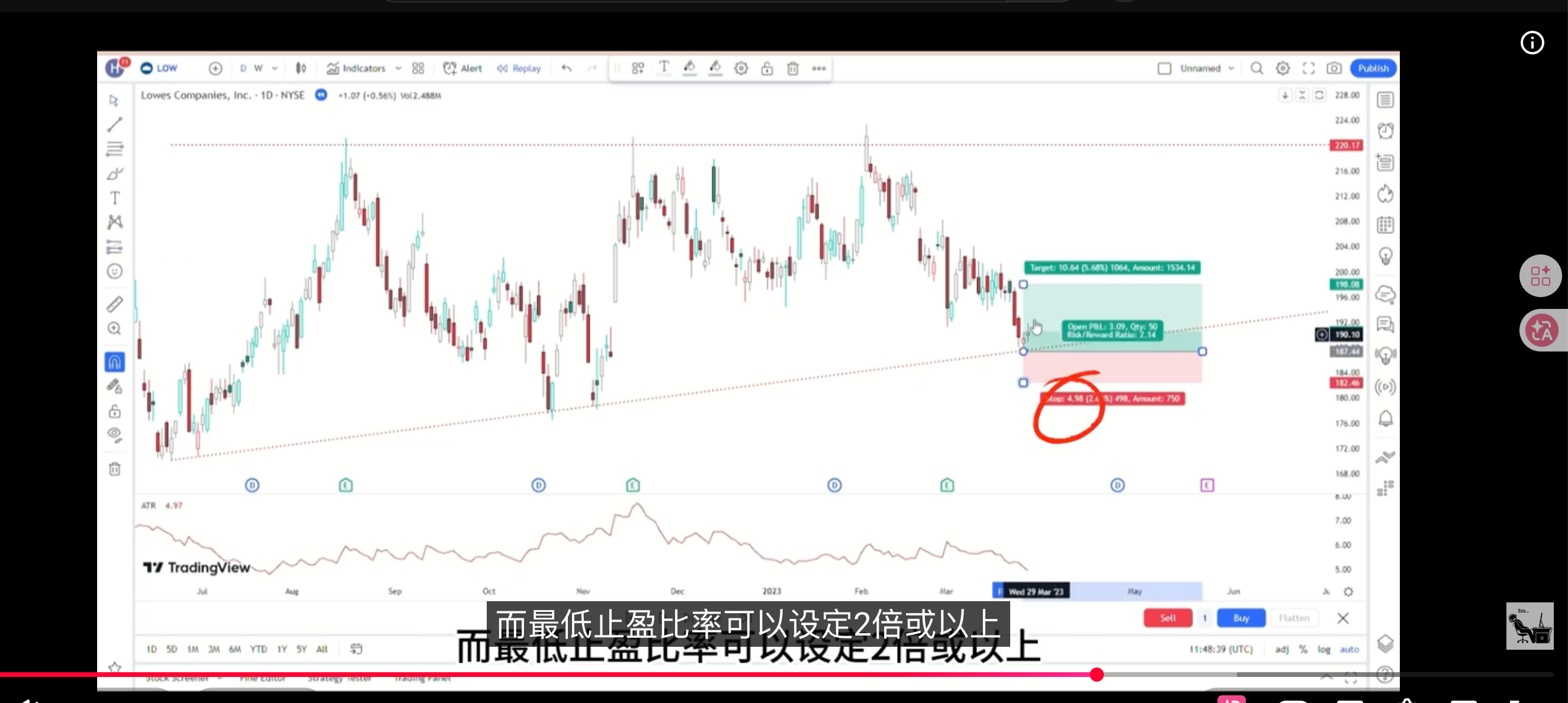Toggle percent scale on price axis
The image size is (1568, 703).
[x=1303, y=650]
